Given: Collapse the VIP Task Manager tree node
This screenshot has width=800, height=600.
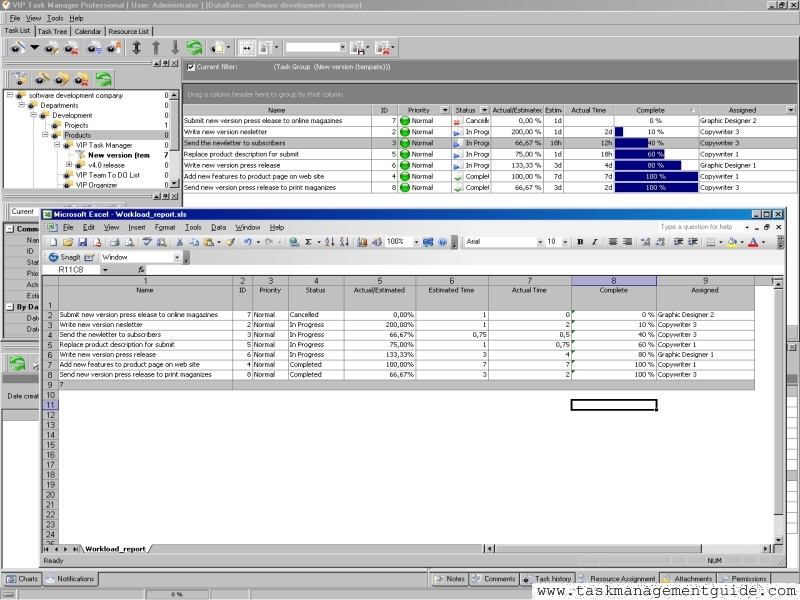Looking at the screenshot, I should [x=57, y=145].
